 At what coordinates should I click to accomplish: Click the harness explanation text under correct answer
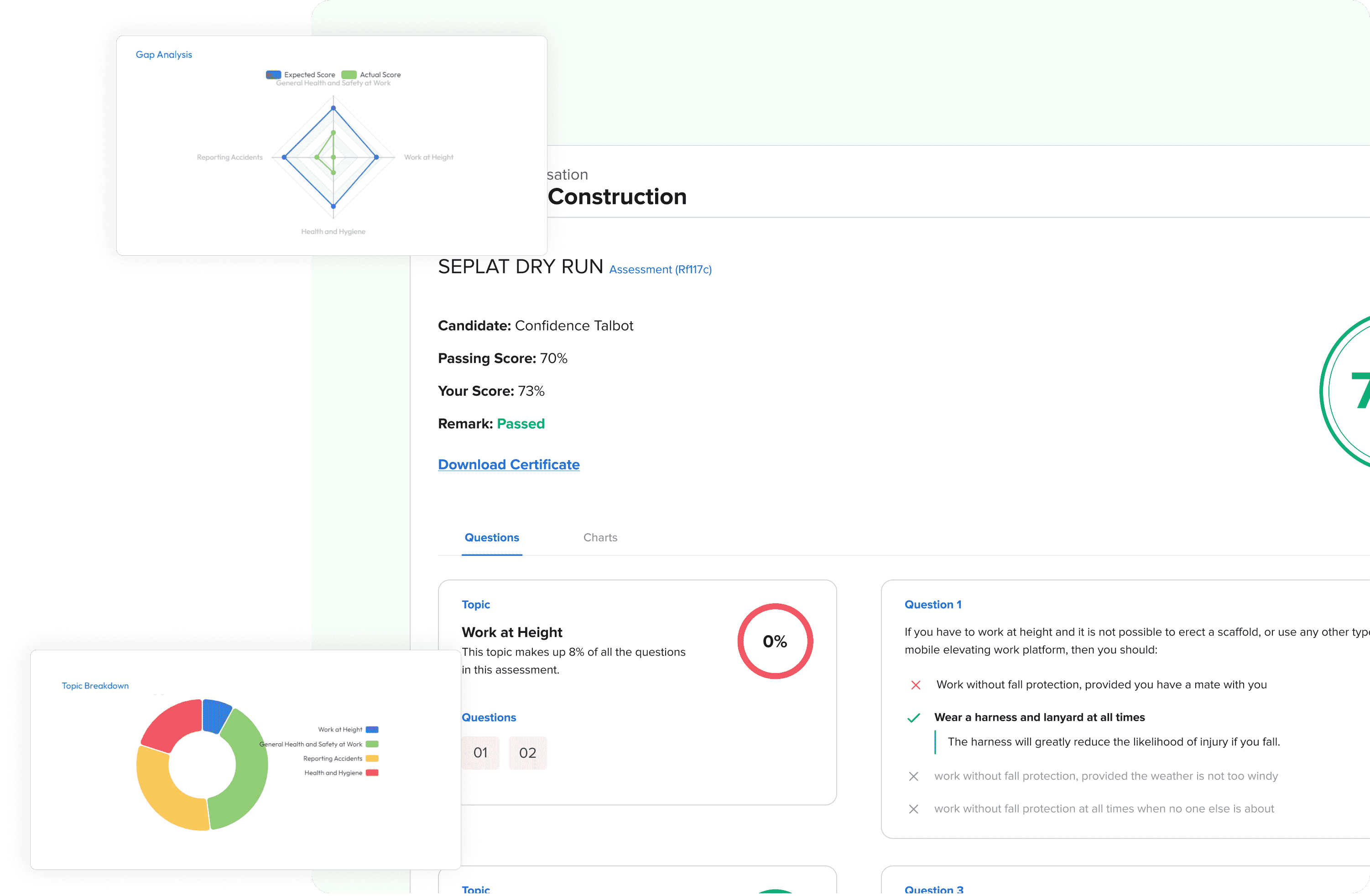click(x=1113, y=742)
